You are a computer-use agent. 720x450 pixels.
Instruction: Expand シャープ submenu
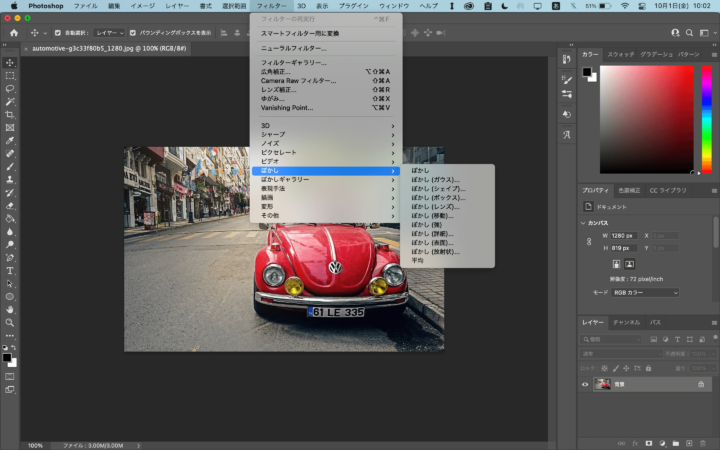[326, 135]
